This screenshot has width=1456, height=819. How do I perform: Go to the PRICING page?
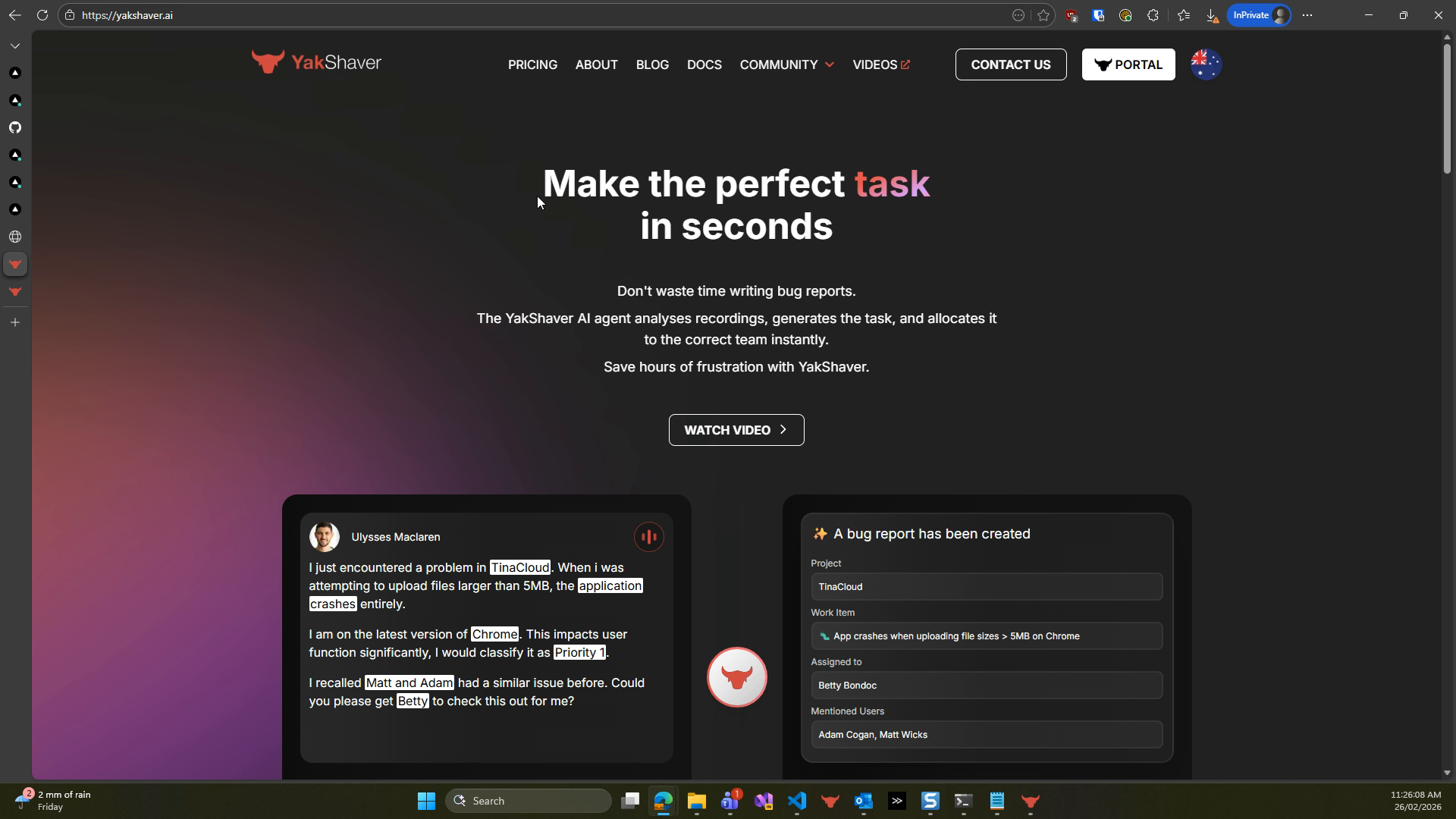click(x=532, y=64)
